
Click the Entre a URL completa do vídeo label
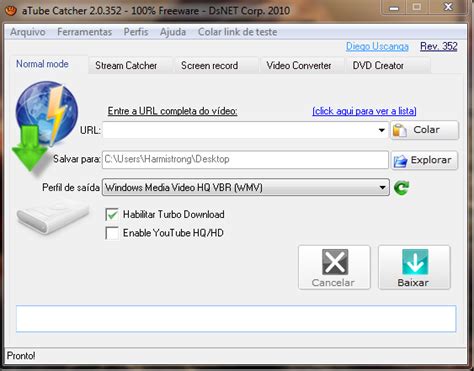[172, 111]
